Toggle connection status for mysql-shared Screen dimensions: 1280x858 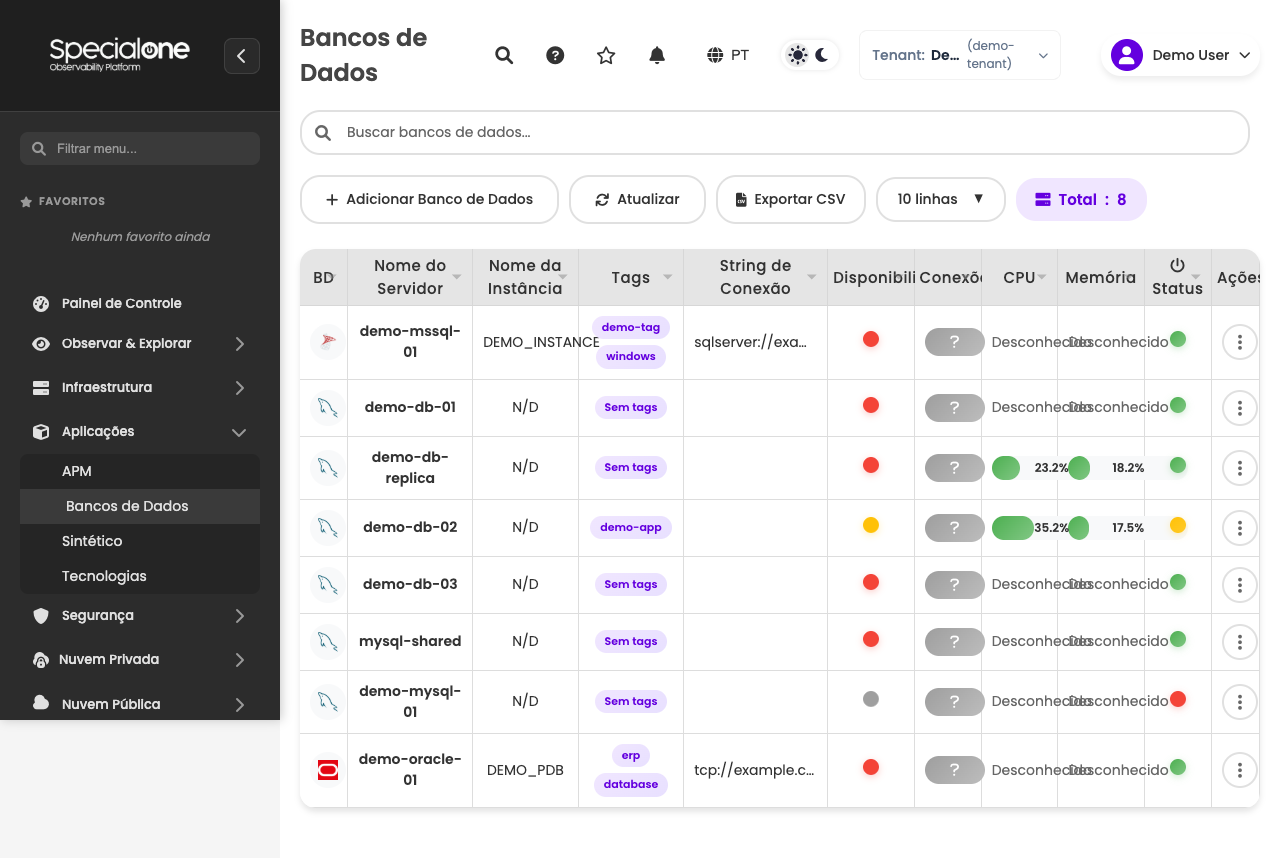coord(954,642)
